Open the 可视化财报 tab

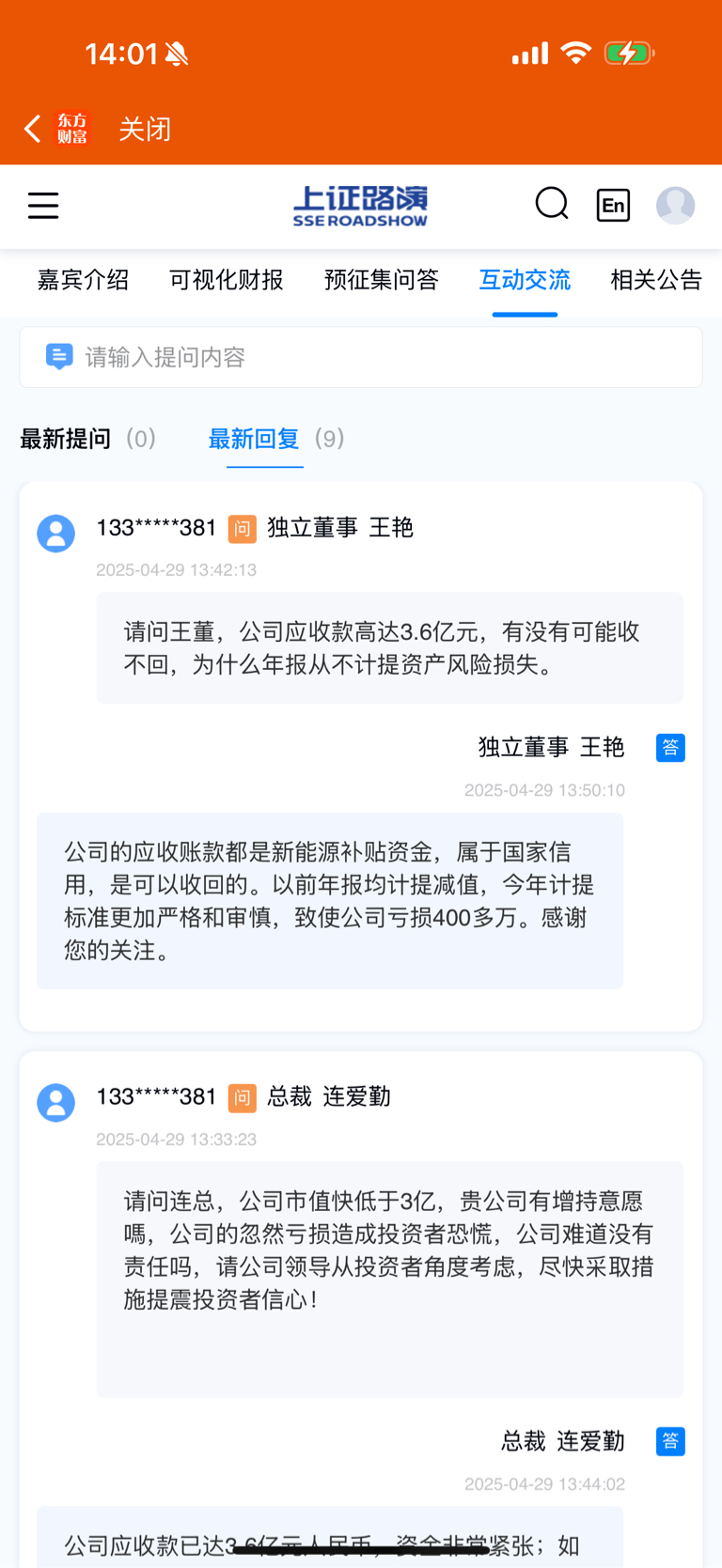coord(227,280)
